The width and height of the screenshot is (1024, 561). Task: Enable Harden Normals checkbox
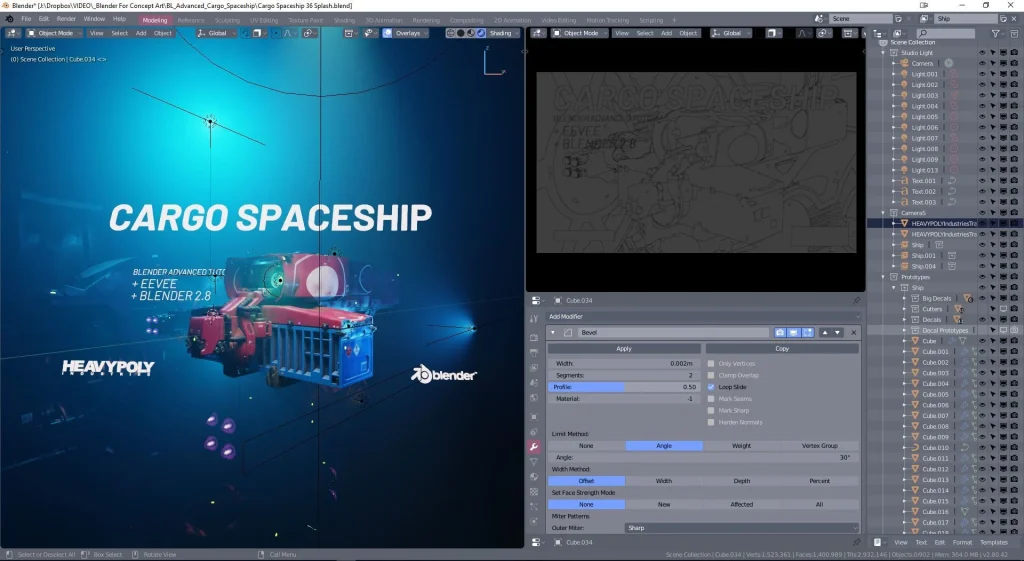point(711,423)
